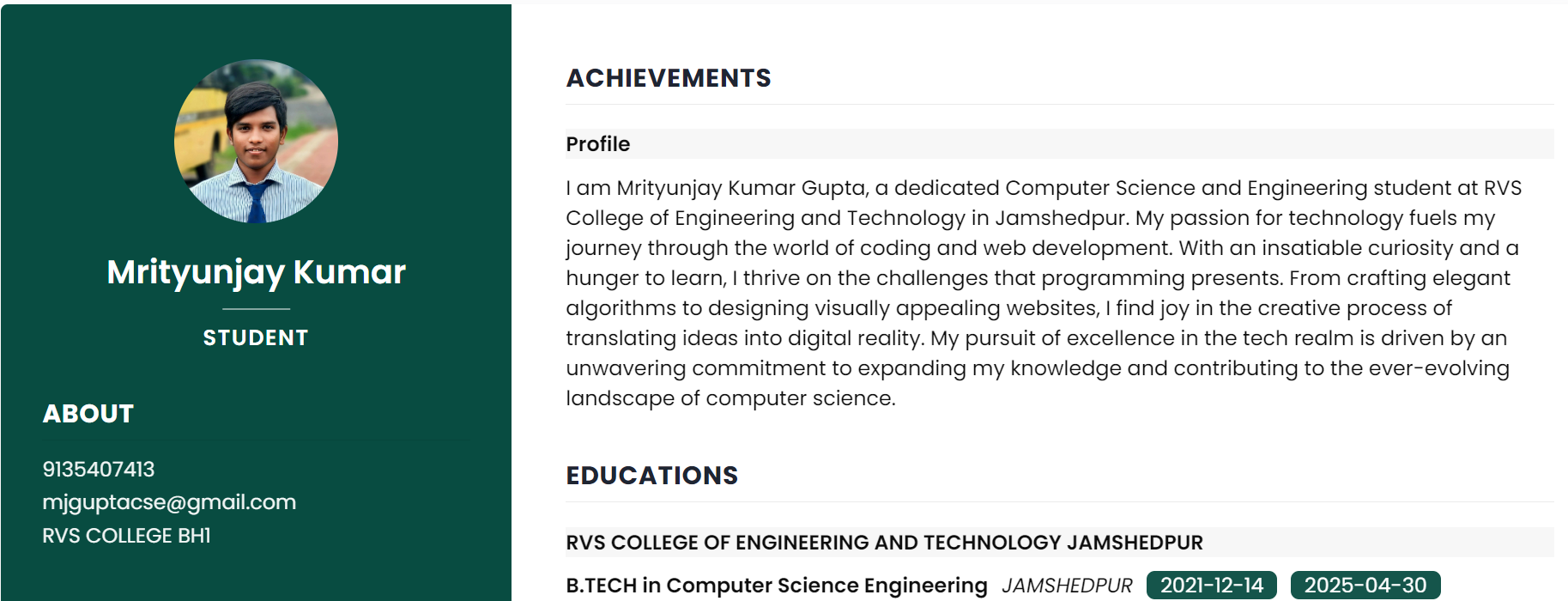Screen dimensions: 1568x601
Task: Select the ABOUT section heading
Action: 88,414
